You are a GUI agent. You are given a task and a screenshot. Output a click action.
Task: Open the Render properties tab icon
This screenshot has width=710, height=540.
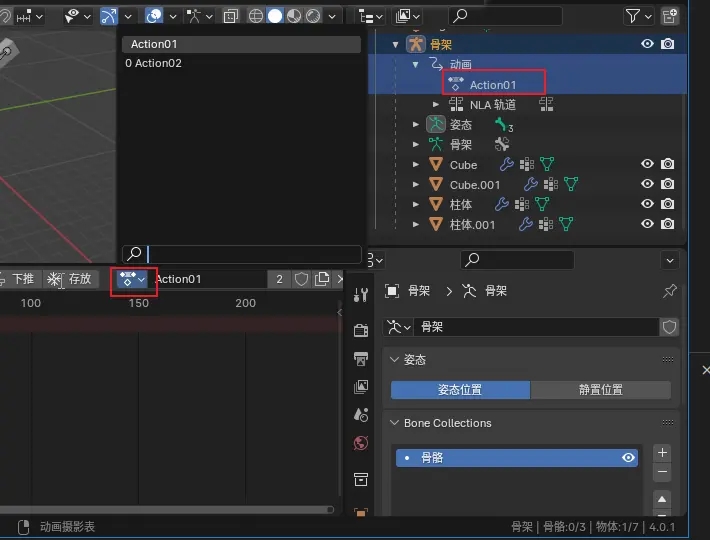pos(361,330)
